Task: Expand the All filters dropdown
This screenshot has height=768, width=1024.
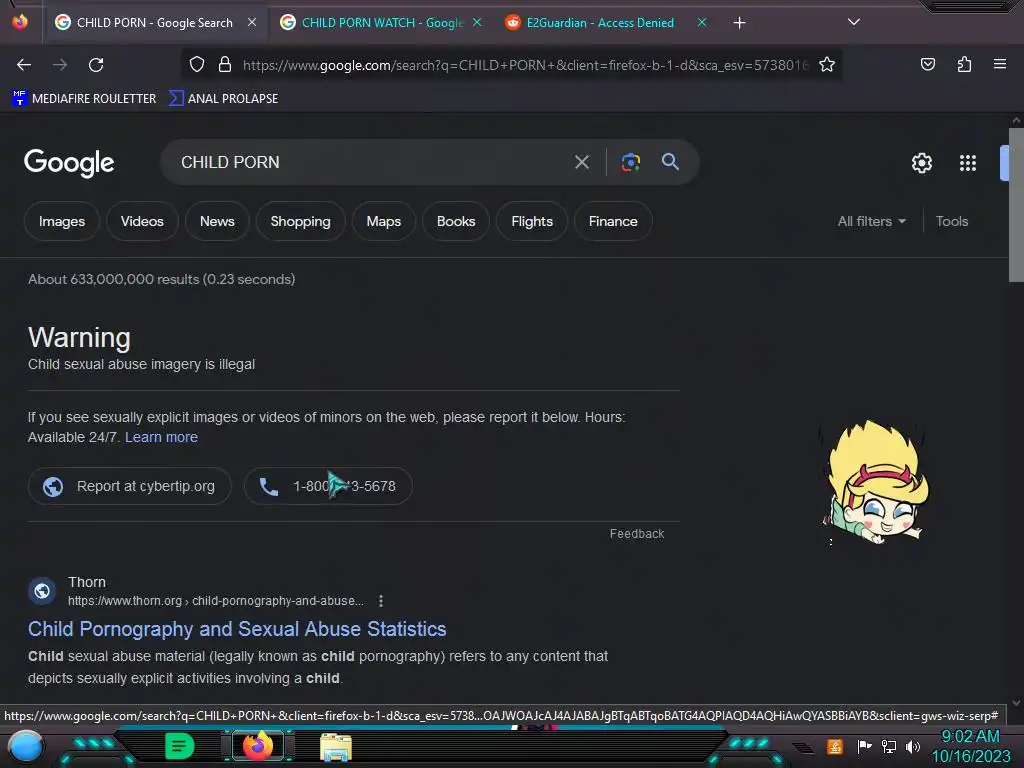Action: (871, 221)
